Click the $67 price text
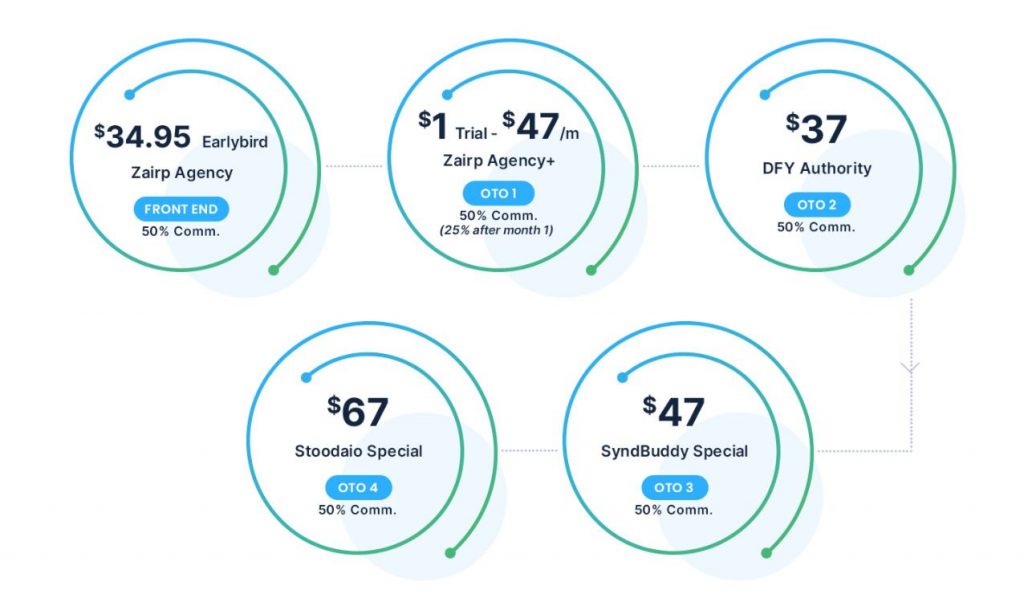 358,411
